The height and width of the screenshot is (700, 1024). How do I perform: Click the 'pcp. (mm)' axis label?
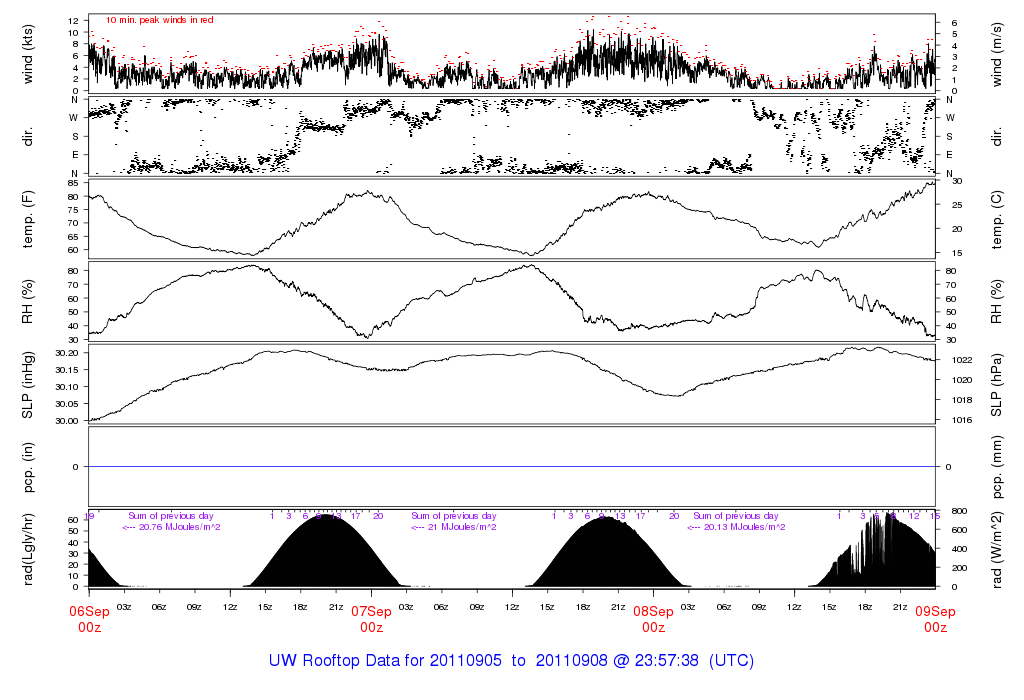tap(997, 467)
